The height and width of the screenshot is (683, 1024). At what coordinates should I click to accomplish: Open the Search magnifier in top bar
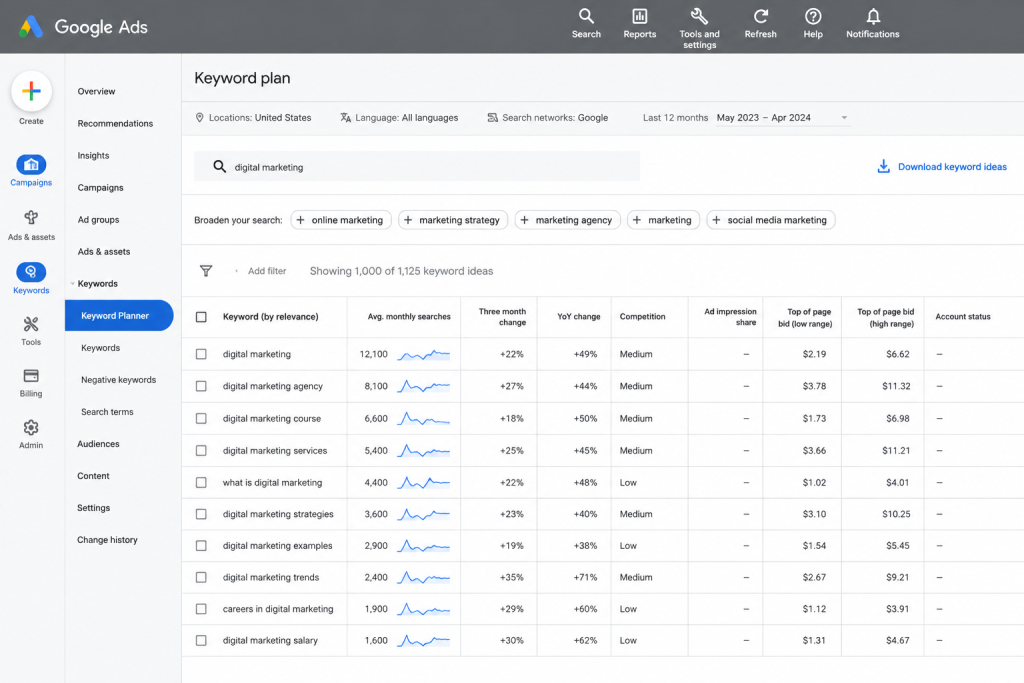tap(586, 16)
